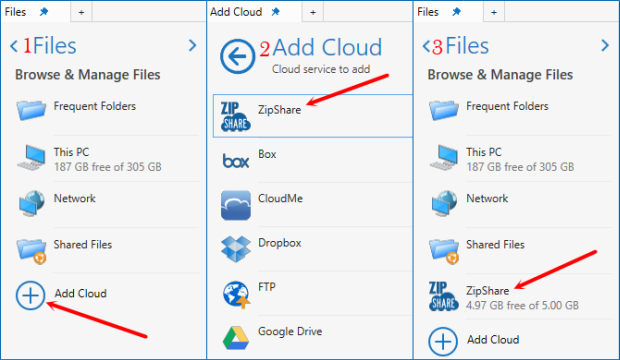This screenshot has height=360, width=620.
Task: Pin the third panel's Files tab
Action: click(456, 12)
